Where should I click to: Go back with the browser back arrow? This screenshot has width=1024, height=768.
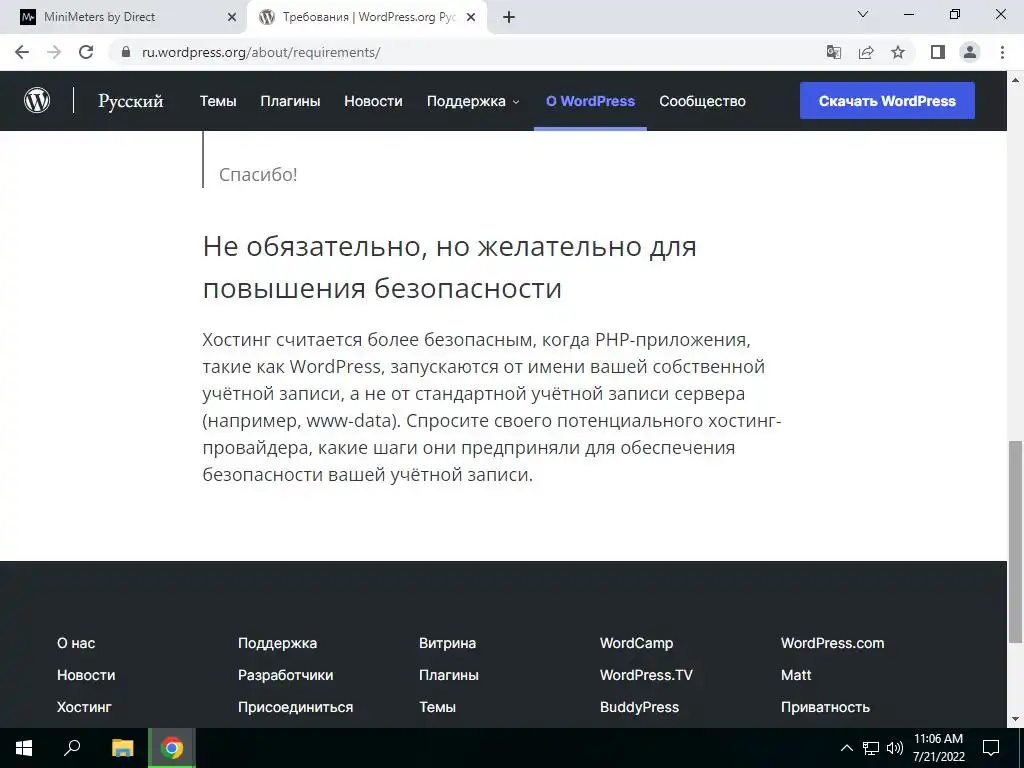coord(22,52)
